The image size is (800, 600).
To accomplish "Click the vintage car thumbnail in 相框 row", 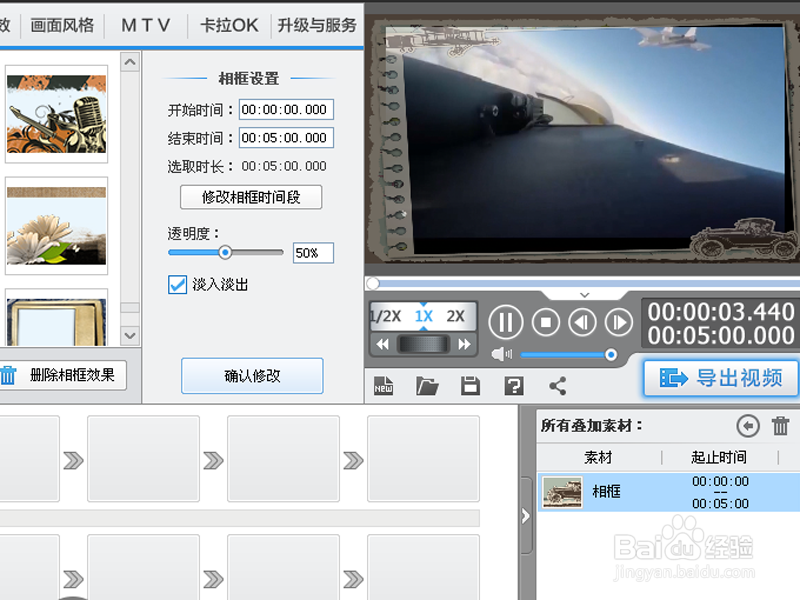I will pos(562,492).
